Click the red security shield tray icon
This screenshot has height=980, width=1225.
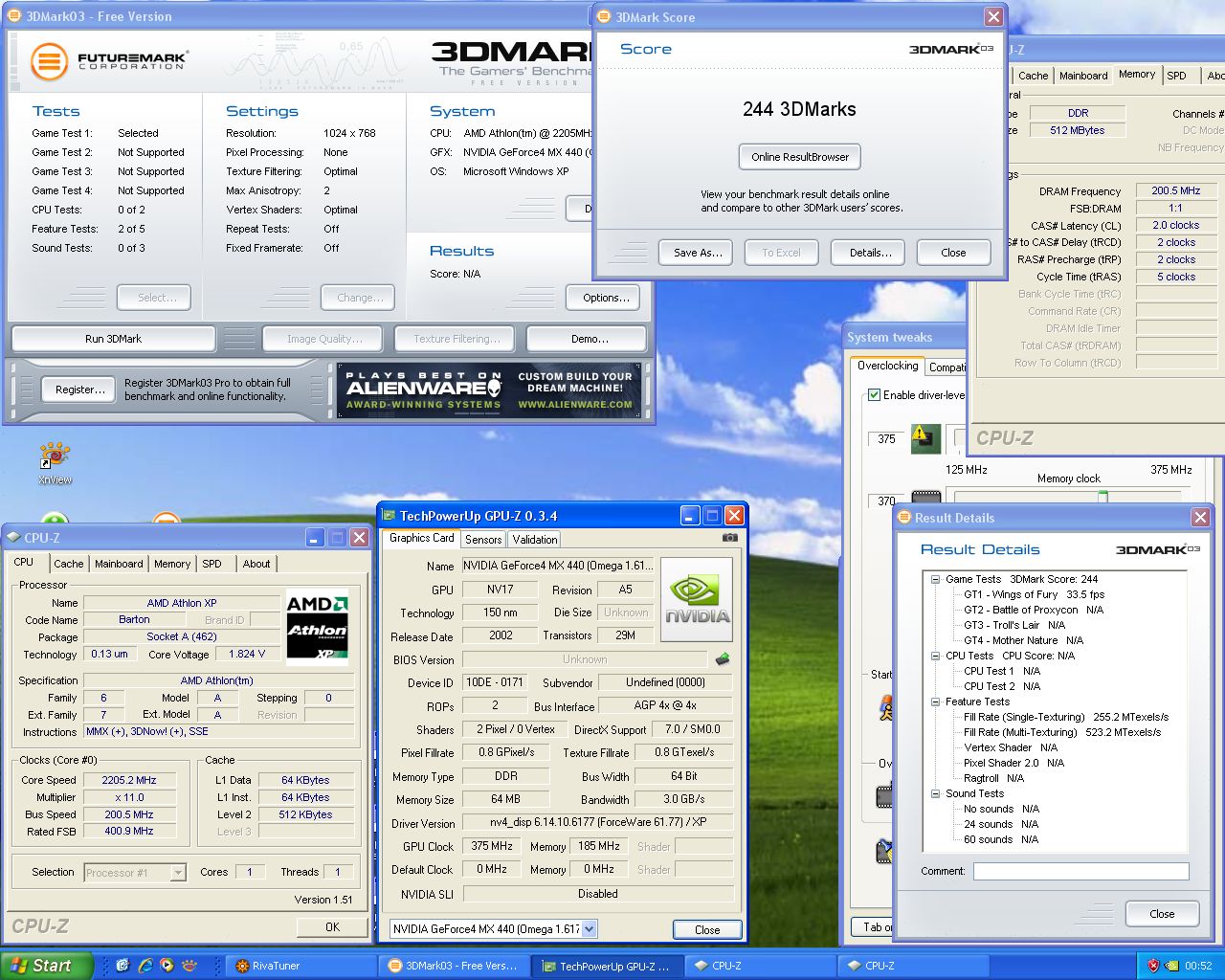pyautogui.click(x=1153, y=966)
